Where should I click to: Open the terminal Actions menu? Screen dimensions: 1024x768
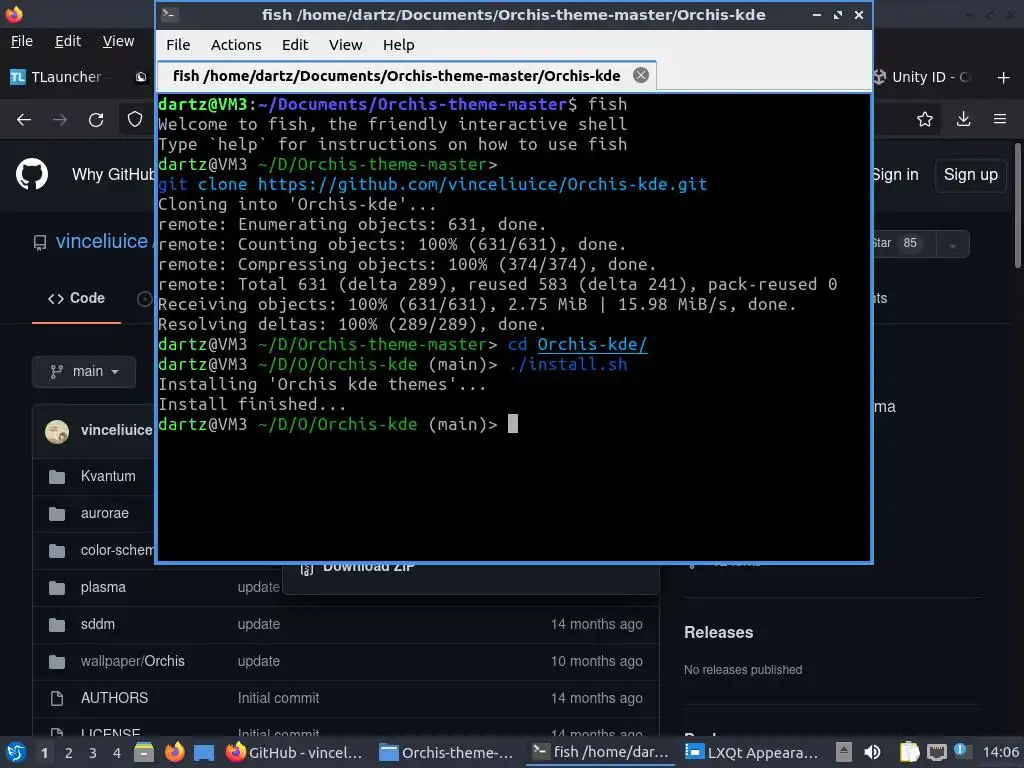pyautogui.click(x=236, y=44)
